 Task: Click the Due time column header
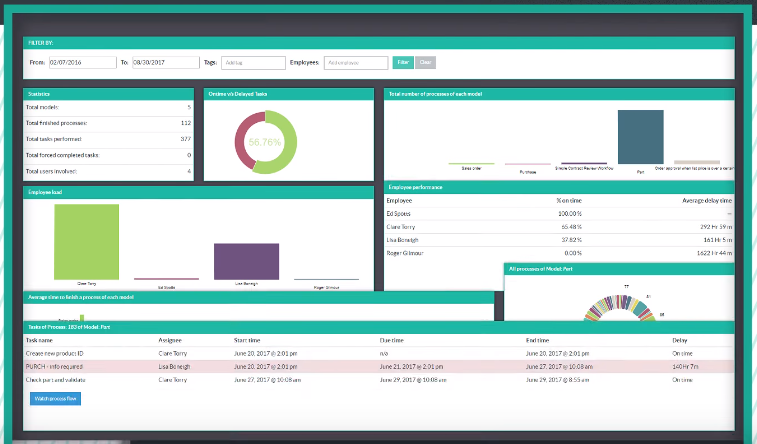point(392,340)
